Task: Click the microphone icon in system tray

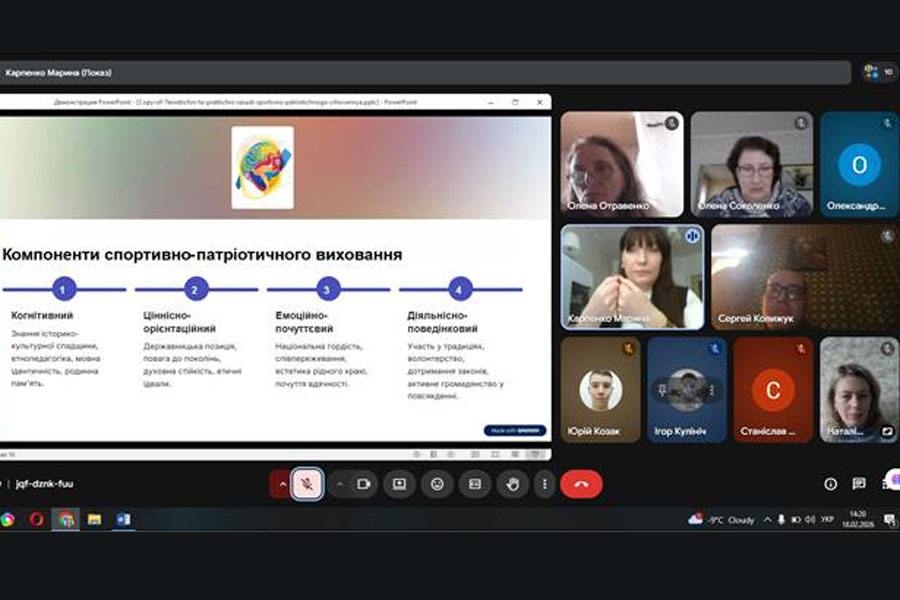Action: point(781,520)
